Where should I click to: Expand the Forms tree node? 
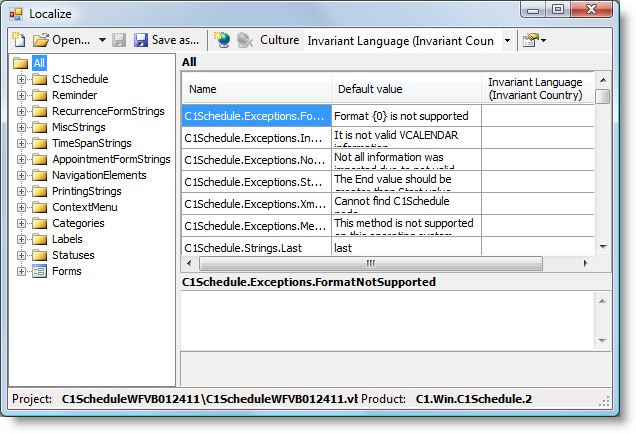22,271
